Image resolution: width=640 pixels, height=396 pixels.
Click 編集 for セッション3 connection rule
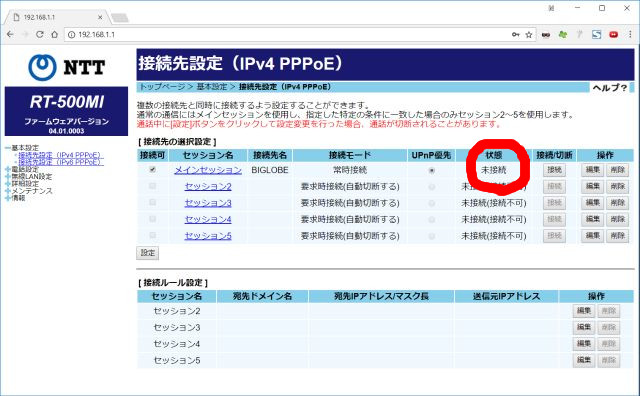coord(584,327)
